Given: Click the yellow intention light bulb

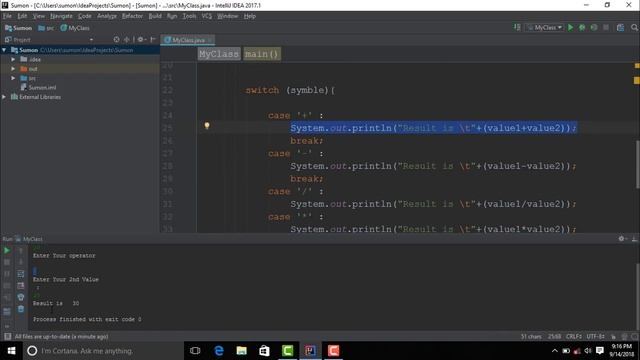Looking at the screenshot, I should 207,125.
